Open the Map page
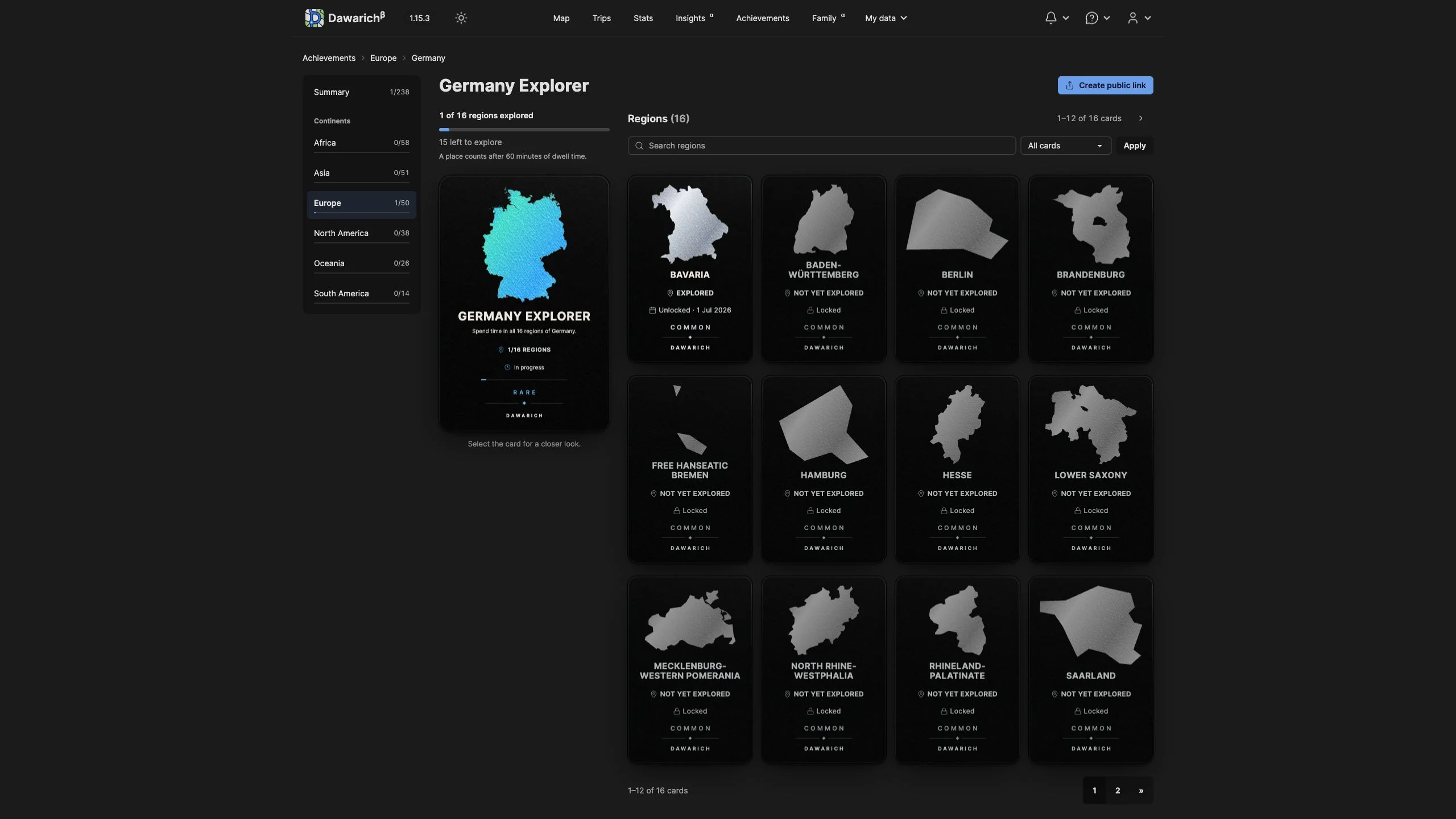 click(x=561, y=18)
